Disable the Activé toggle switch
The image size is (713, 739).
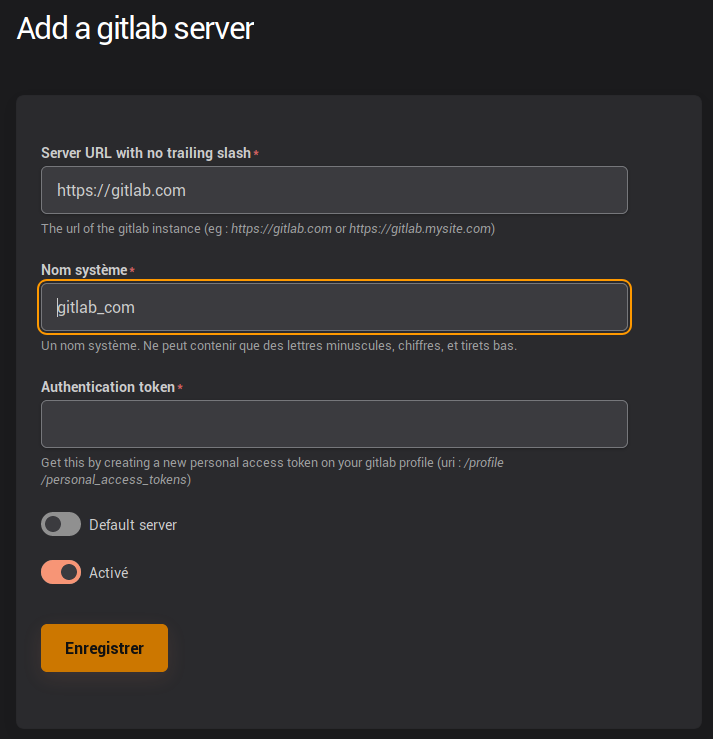pos(61,573)
